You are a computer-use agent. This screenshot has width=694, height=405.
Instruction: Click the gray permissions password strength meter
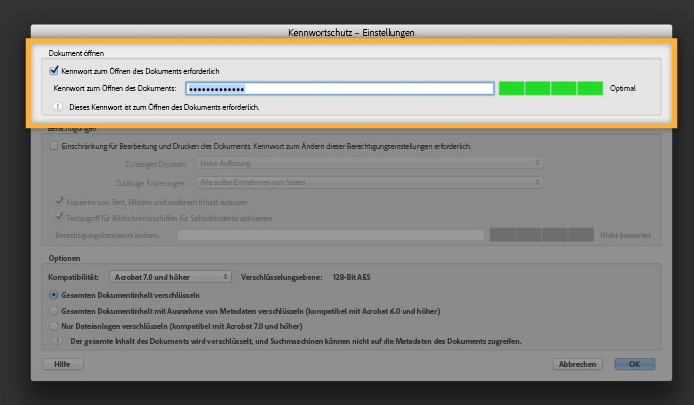[x=542, y=235]
